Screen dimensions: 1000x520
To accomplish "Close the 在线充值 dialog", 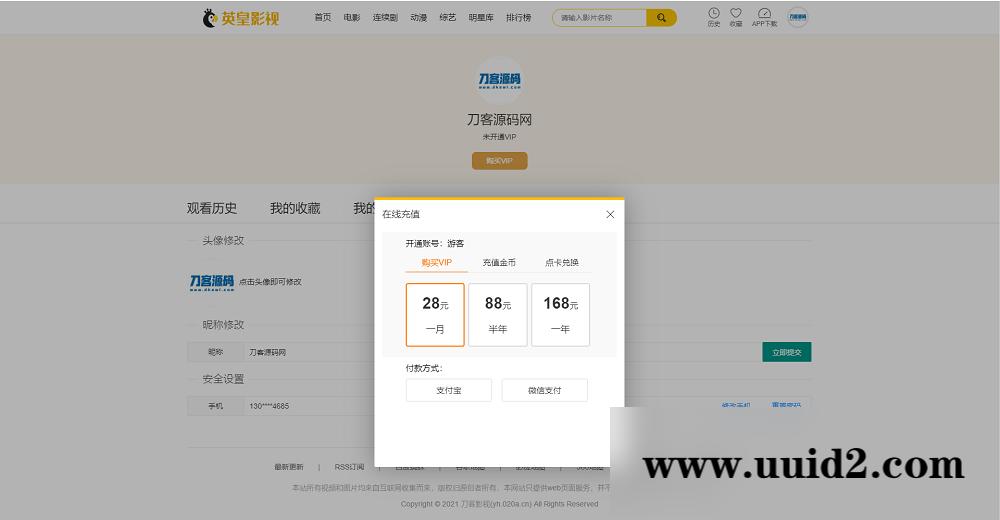I will click(610, 214).
